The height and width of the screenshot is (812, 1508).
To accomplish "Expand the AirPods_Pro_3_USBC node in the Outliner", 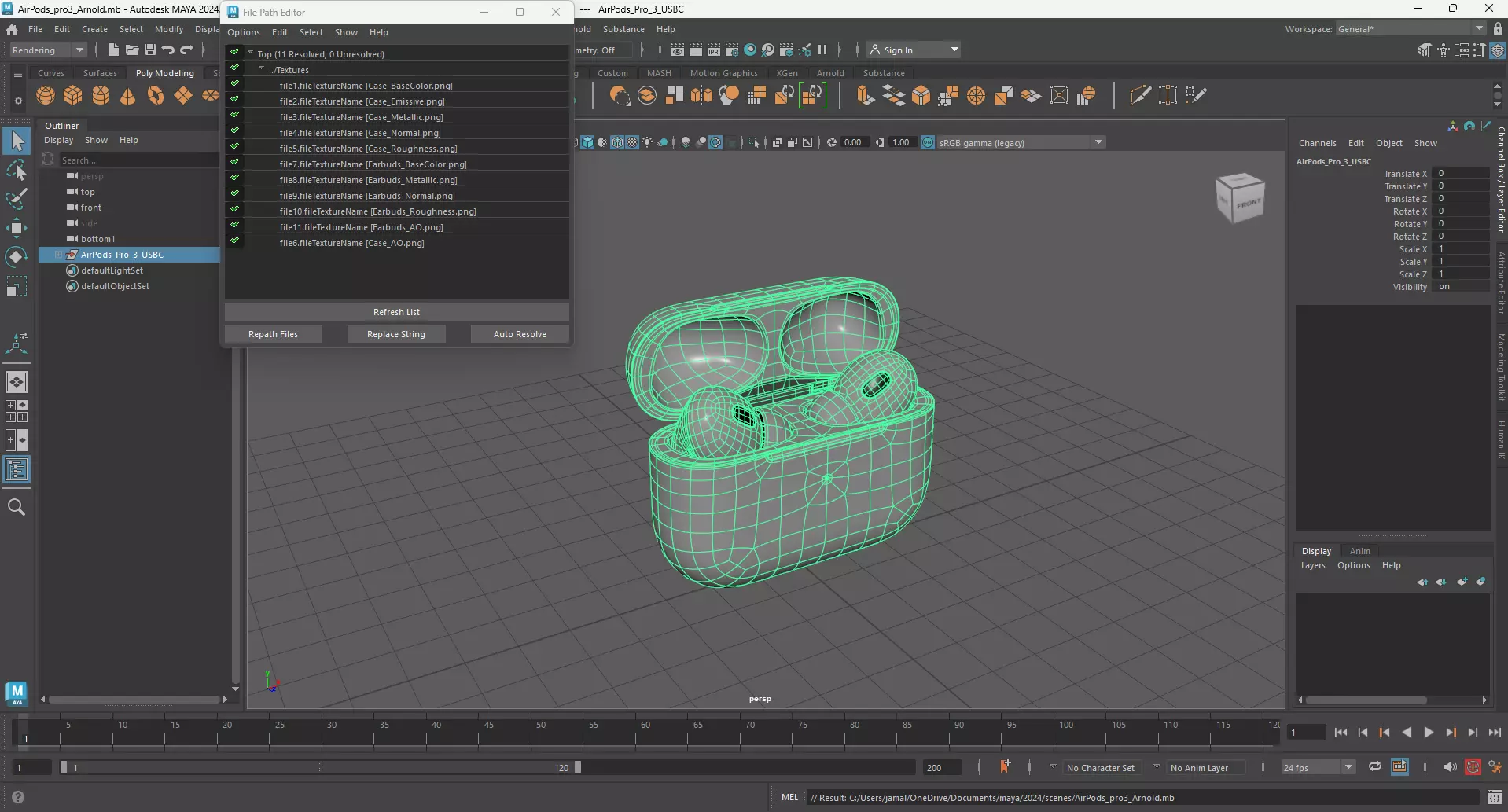I will click(x=58, y=255).
